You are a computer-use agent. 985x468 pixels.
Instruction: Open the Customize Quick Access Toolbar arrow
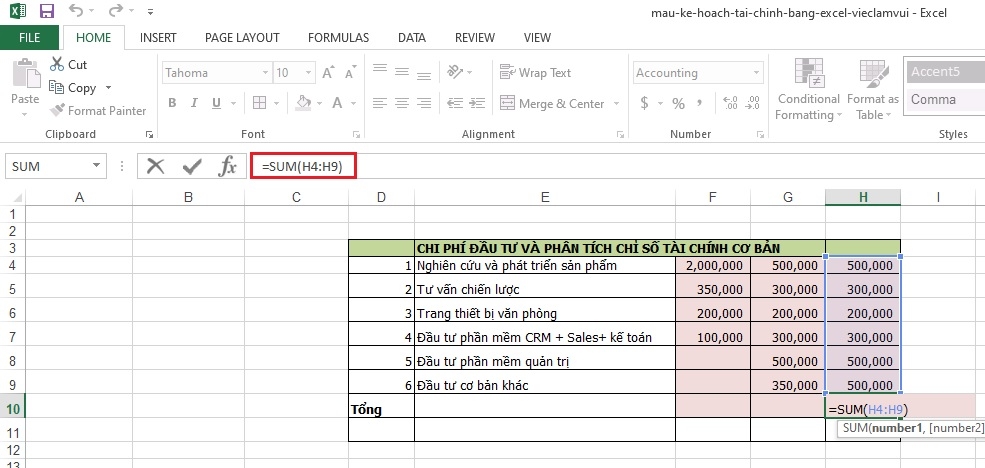point(150,11)
